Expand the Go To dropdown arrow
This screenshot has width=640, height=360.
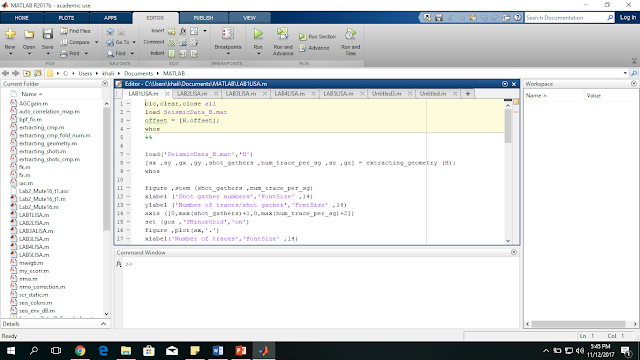click(x=134, y=42)
